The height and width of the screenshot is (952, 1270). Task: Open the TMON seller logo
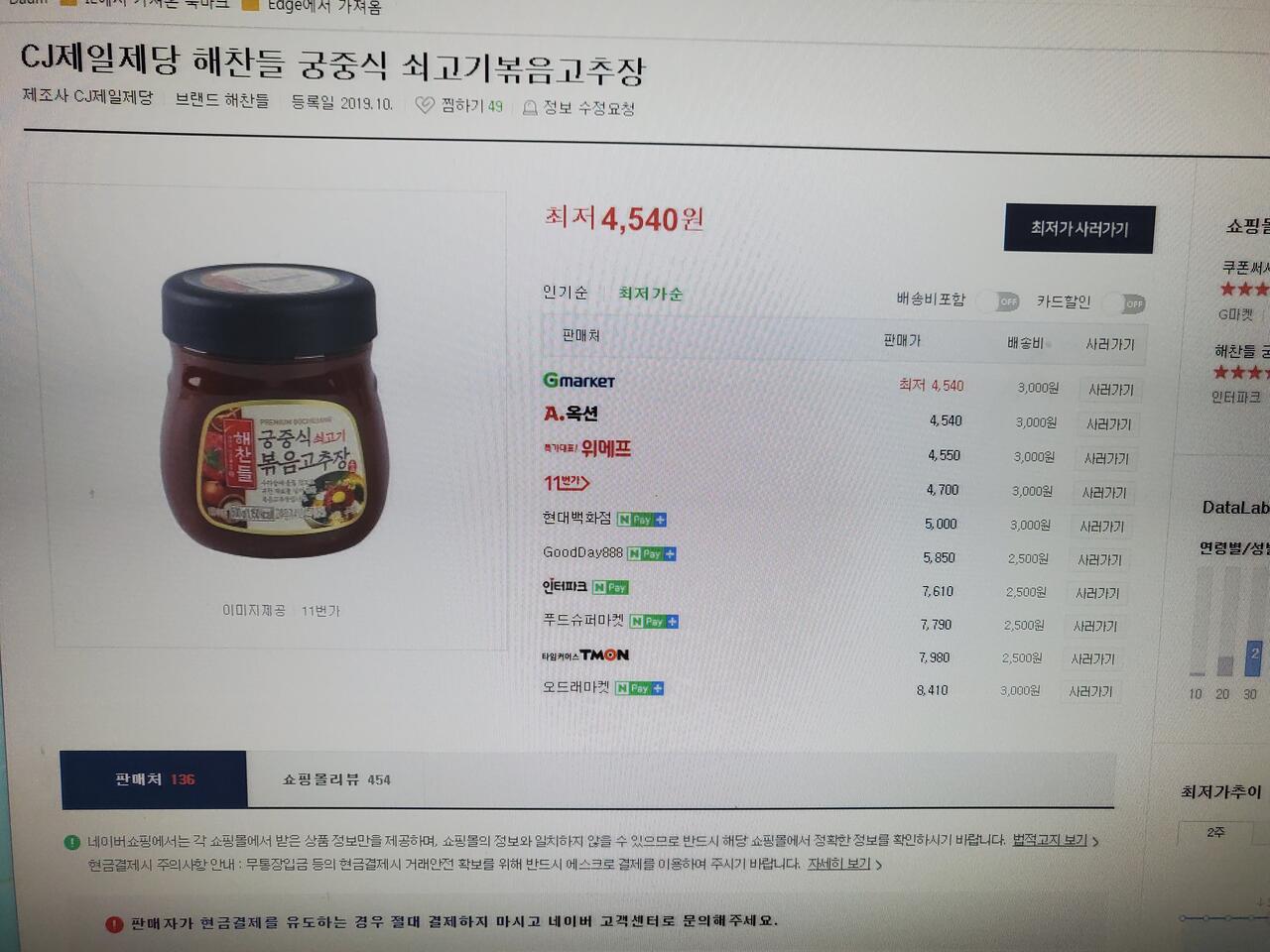pos(584,654)
